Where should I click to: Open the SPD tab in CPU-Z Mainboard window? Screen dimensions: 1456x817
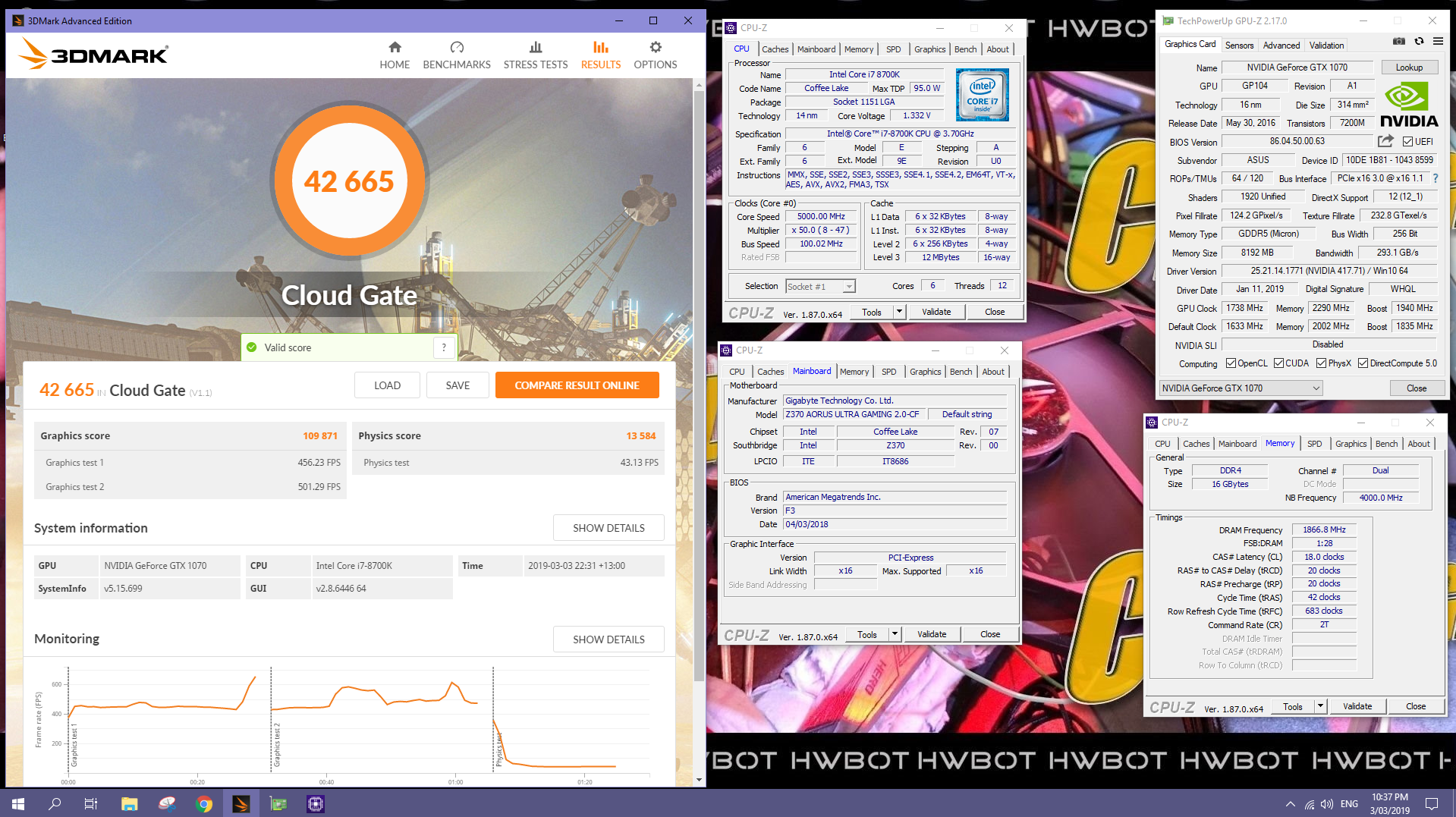pos(888,372)
